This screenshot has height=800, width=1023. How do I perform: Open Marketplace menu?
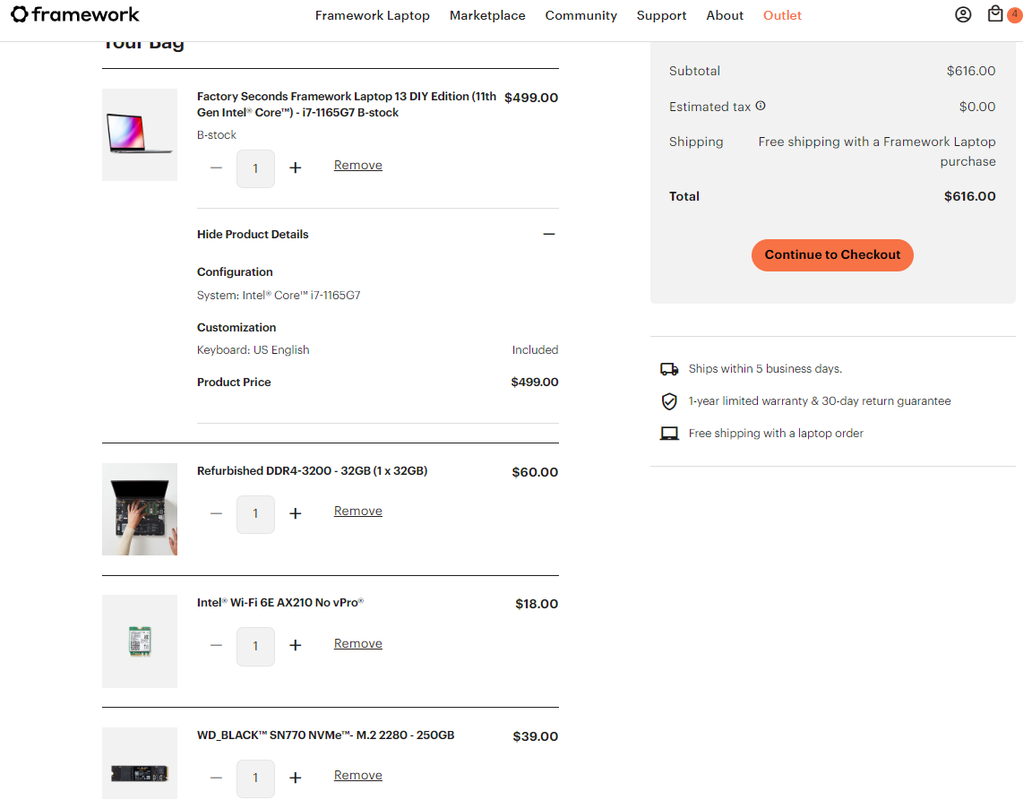[487, 15]
